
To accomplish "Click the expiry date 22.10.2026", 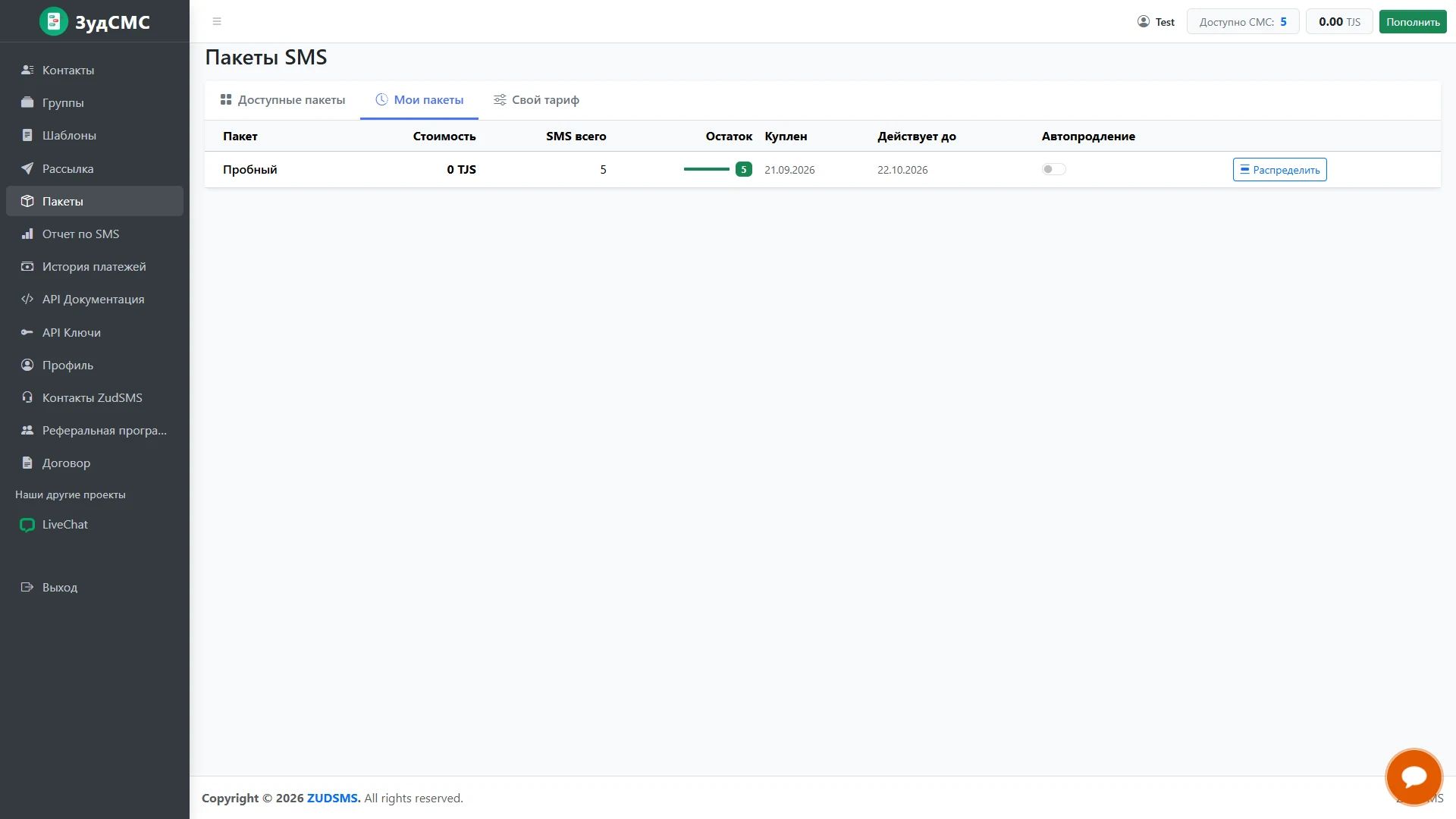I will tap(902, 170).
